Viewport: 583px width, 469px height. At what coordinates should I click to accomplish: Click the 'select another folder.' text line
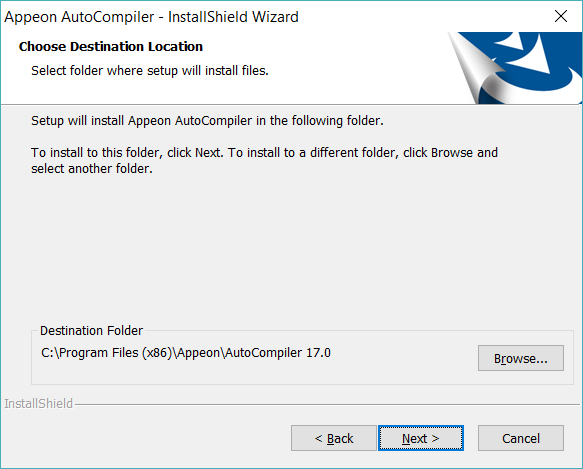[x=92, y=168]
